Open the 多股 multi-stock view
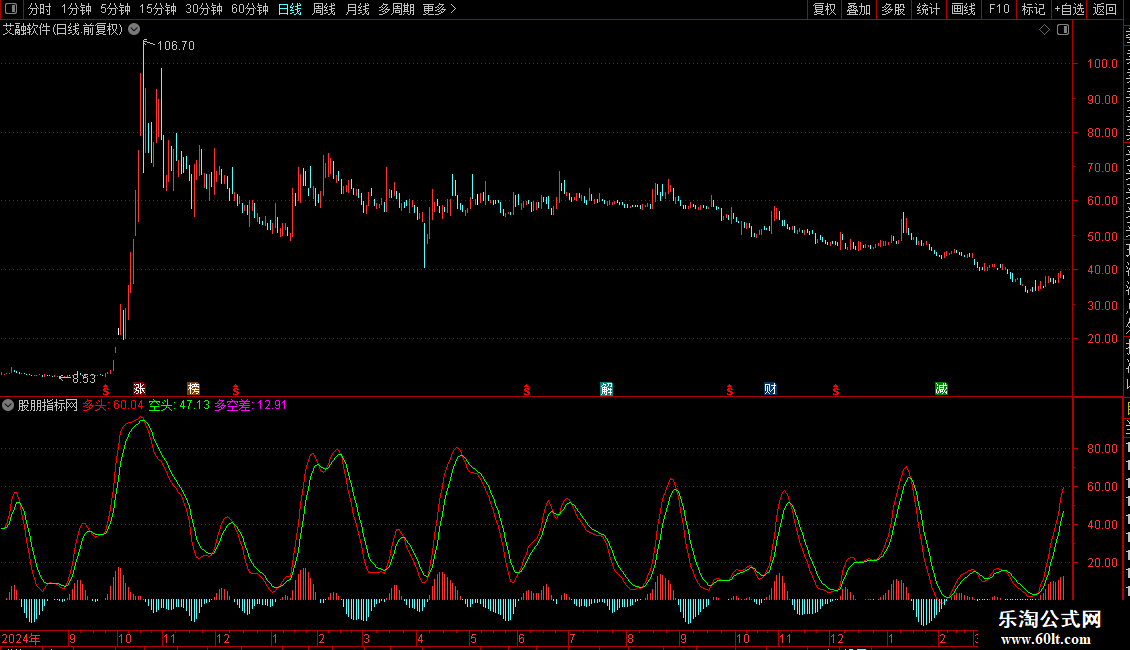The width and height of the screenshot is (1130, 650). pos(893,9)
